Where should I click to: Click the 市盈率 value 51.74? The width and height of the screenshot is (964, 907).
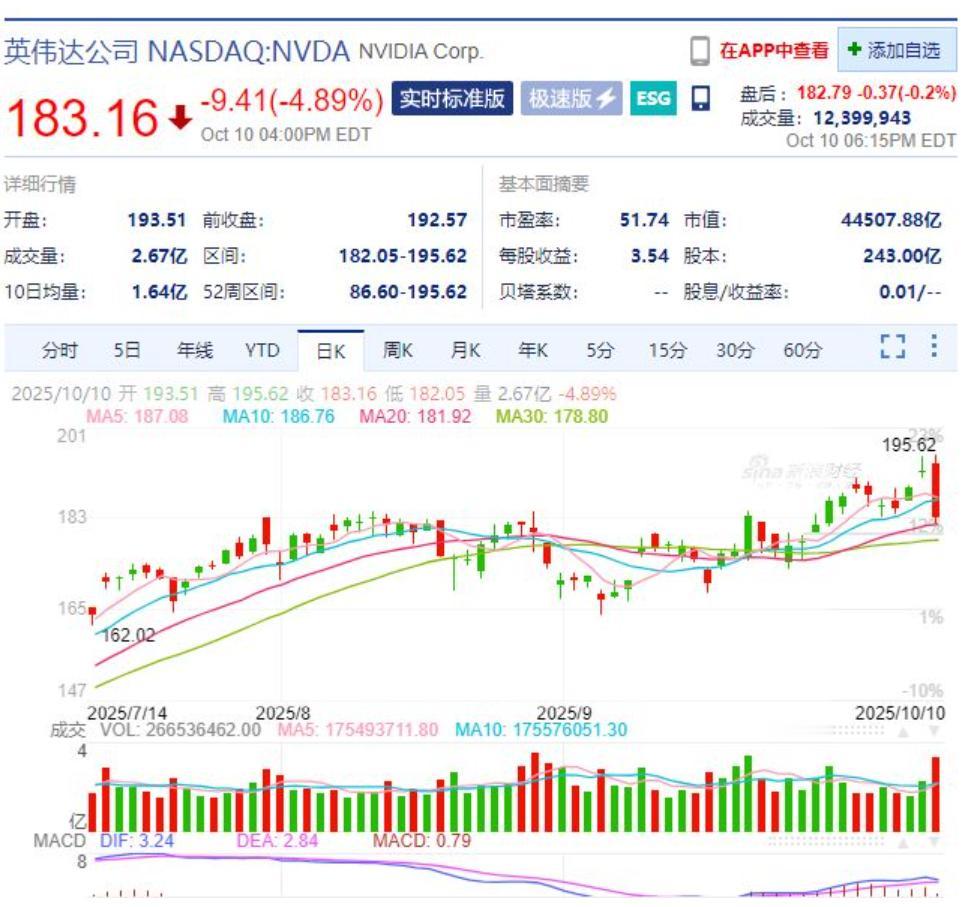644,220
